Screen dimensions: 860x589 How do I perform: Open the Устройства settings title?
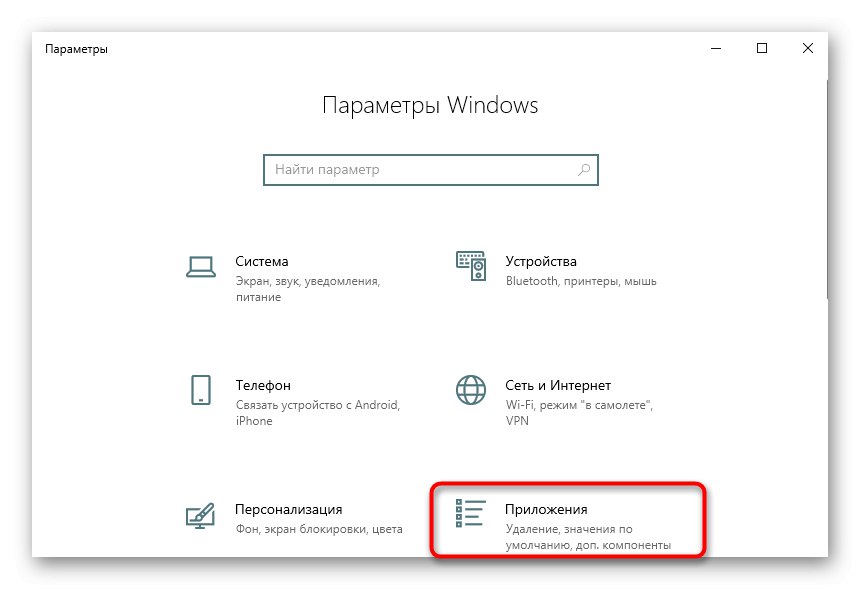[x=541, y=262]
